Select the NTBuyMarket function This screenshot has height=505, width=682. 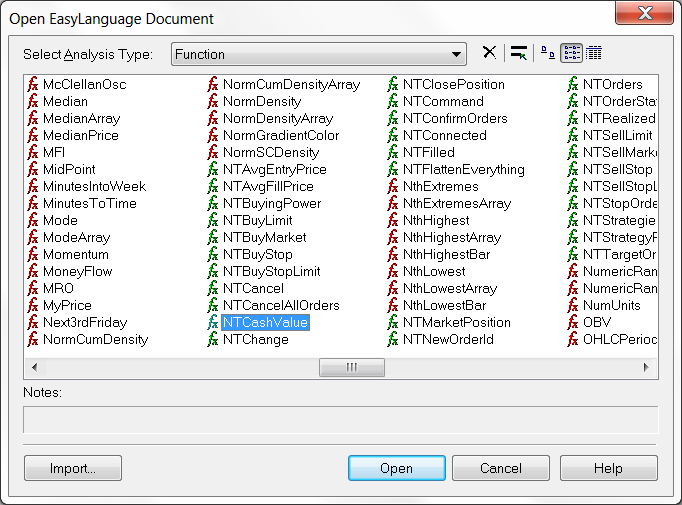pos(264,237)
